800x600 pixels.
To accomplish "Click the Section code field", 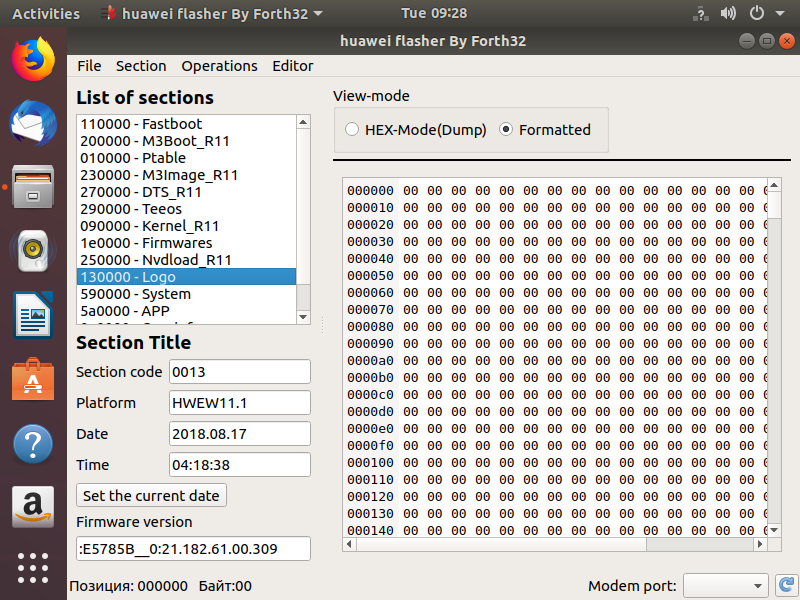I will (240, 371).
